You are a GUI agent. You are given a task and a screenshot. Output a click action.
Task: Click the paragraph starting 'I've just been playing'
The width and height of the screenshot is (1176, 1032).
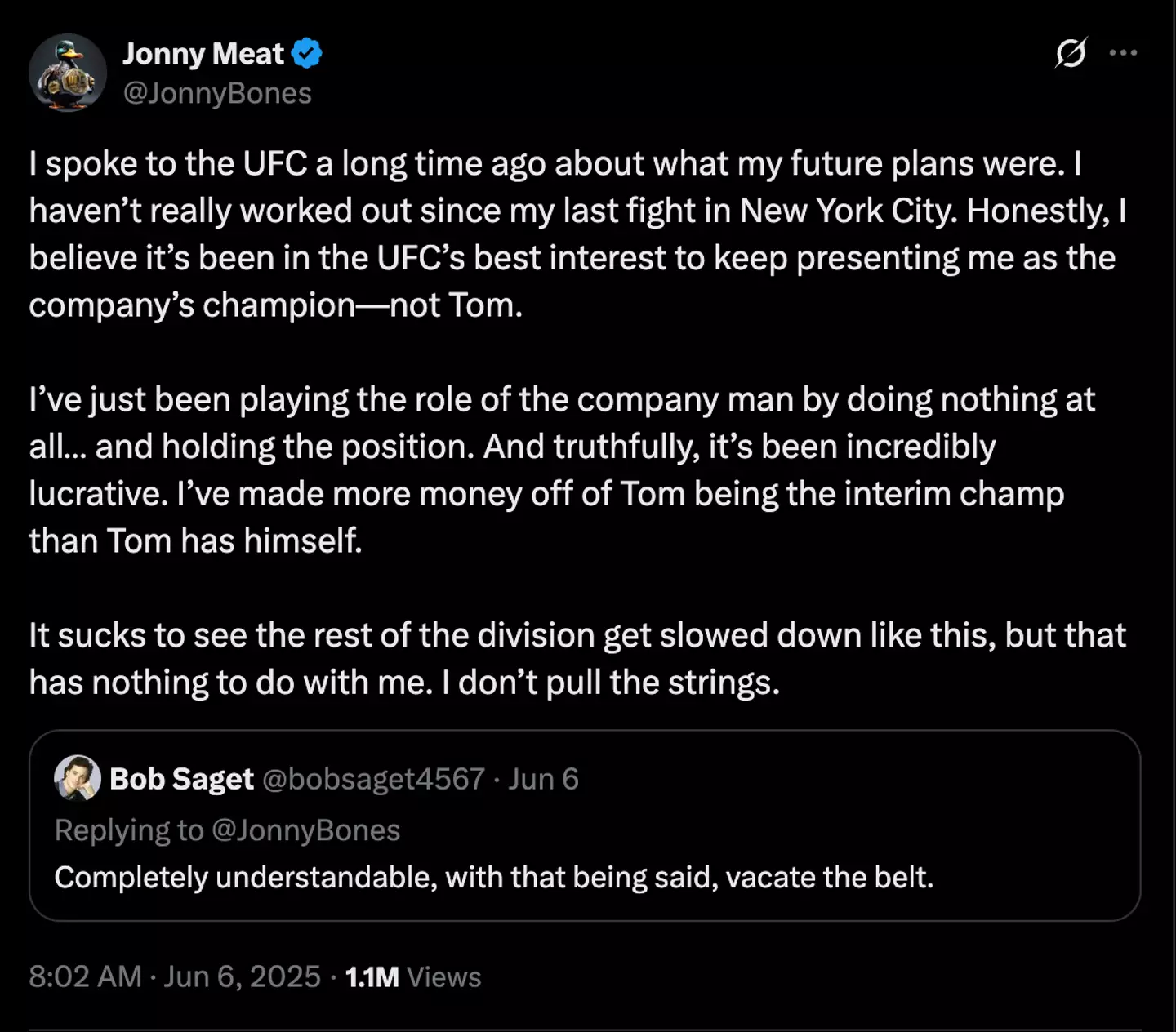pos(562,400)
